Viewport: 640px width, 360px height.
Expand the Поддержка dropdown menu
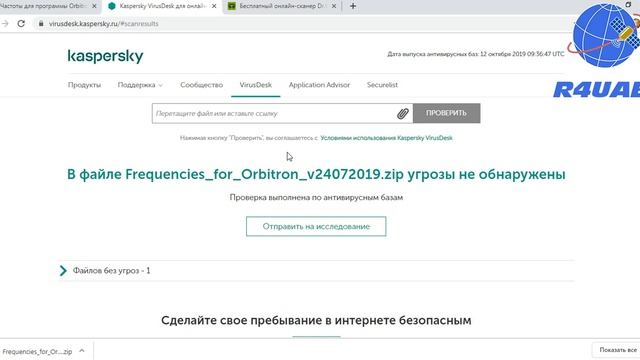pos(140,85)
